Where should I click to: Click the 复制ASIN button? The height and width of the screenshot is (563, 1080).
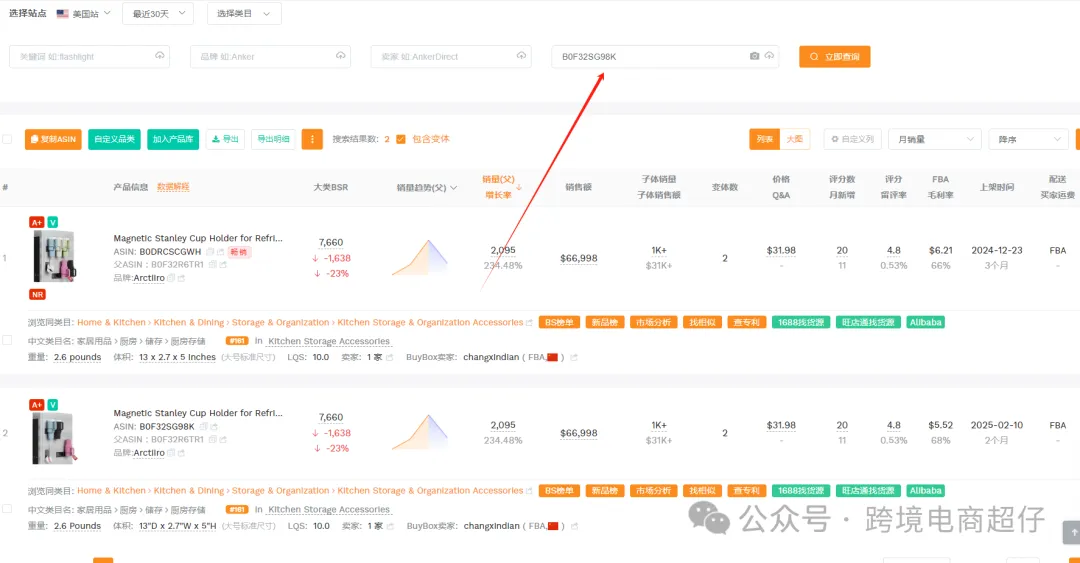(x=53, y=139)
